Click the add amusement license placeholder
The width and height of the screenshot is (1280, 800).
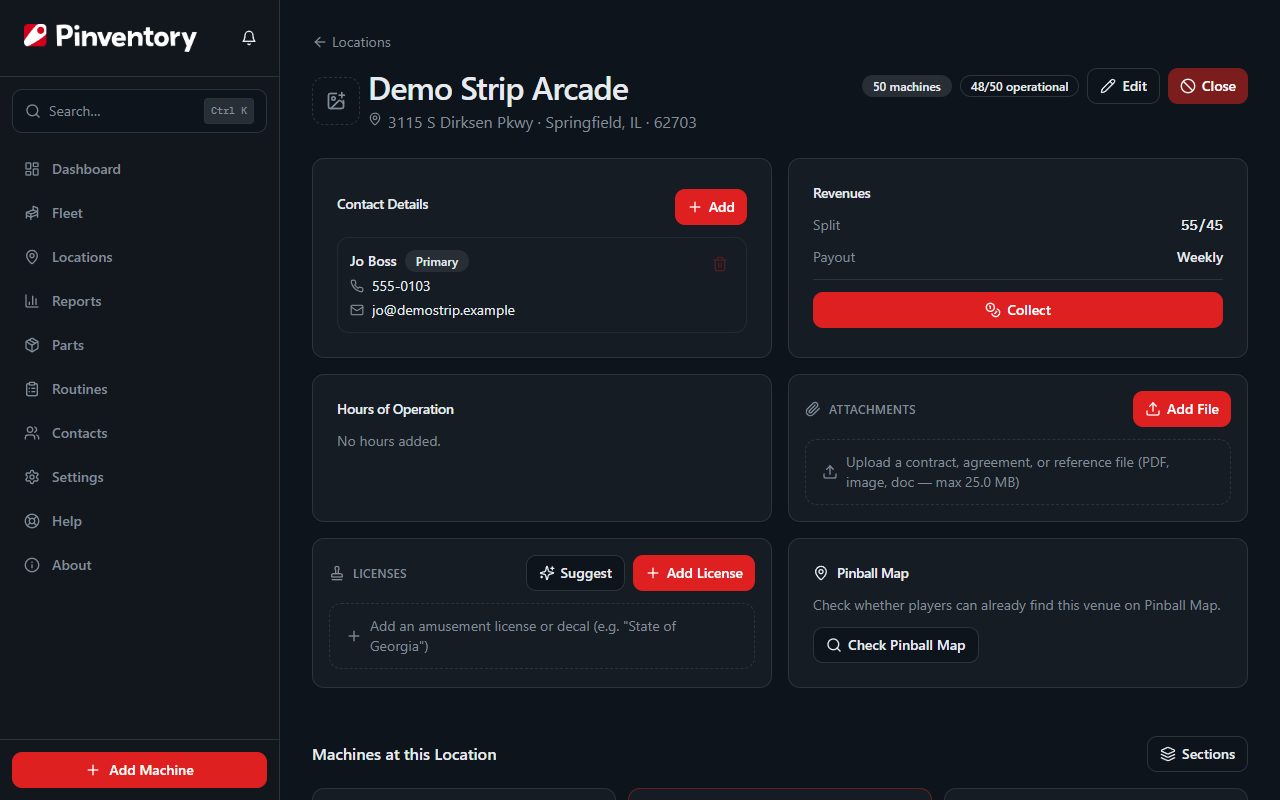[x=542, y=636]
